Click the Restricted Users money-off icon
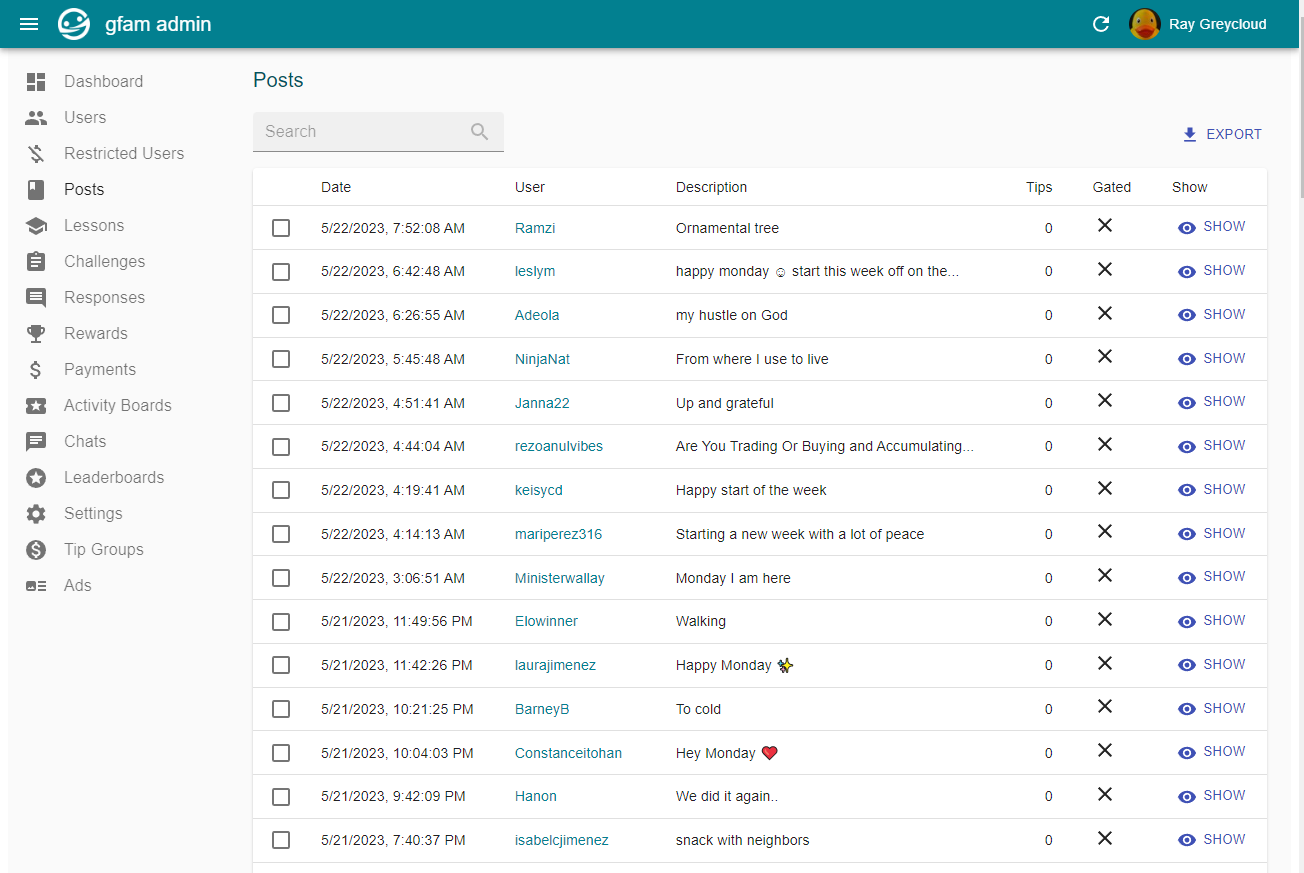The width and height of the screenshot is (1304, 873). pyautogui.click(x=36, y=154)
